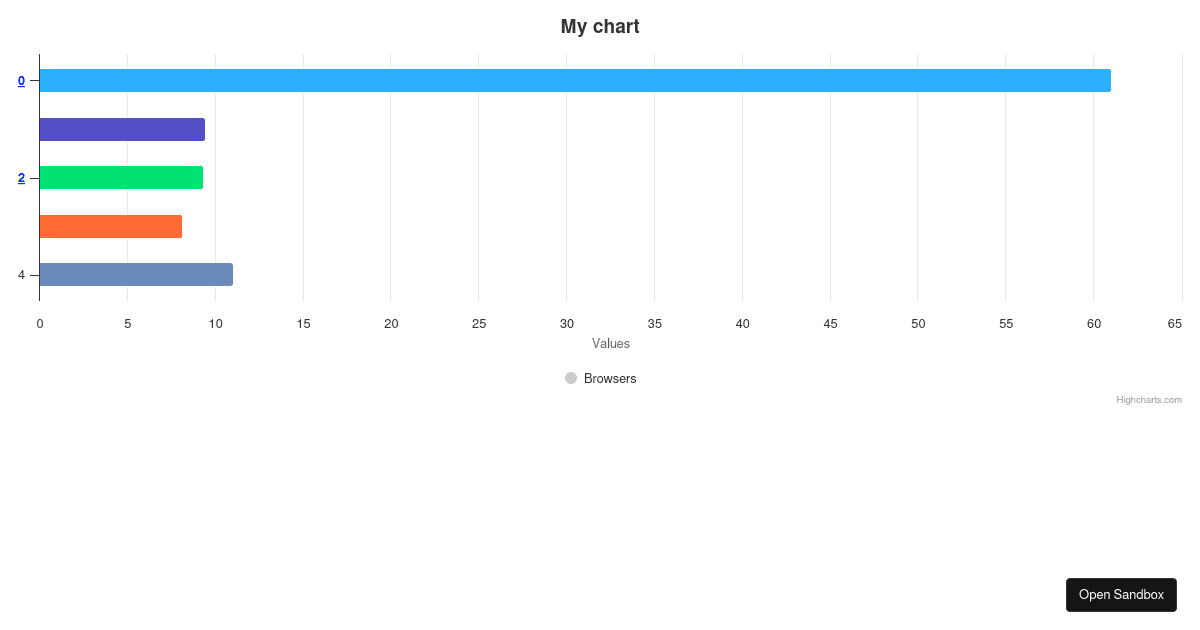Click the Browsers legend text
The width and height of the screenshot is (1200, 630).
[610, 378]
